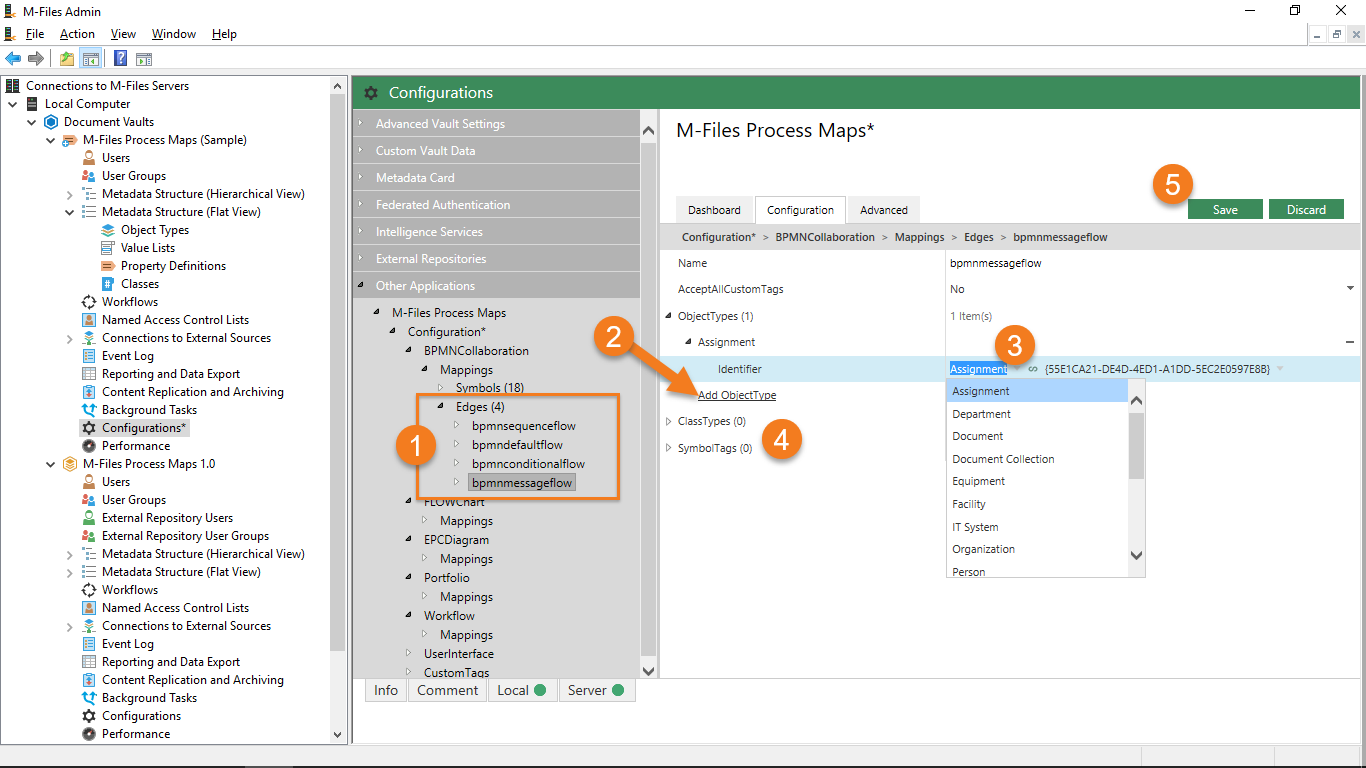Click the Users icon under Sample vault
Viewport: 1366px width, 768px height.
pyautogui.click(x=89, y=158)
